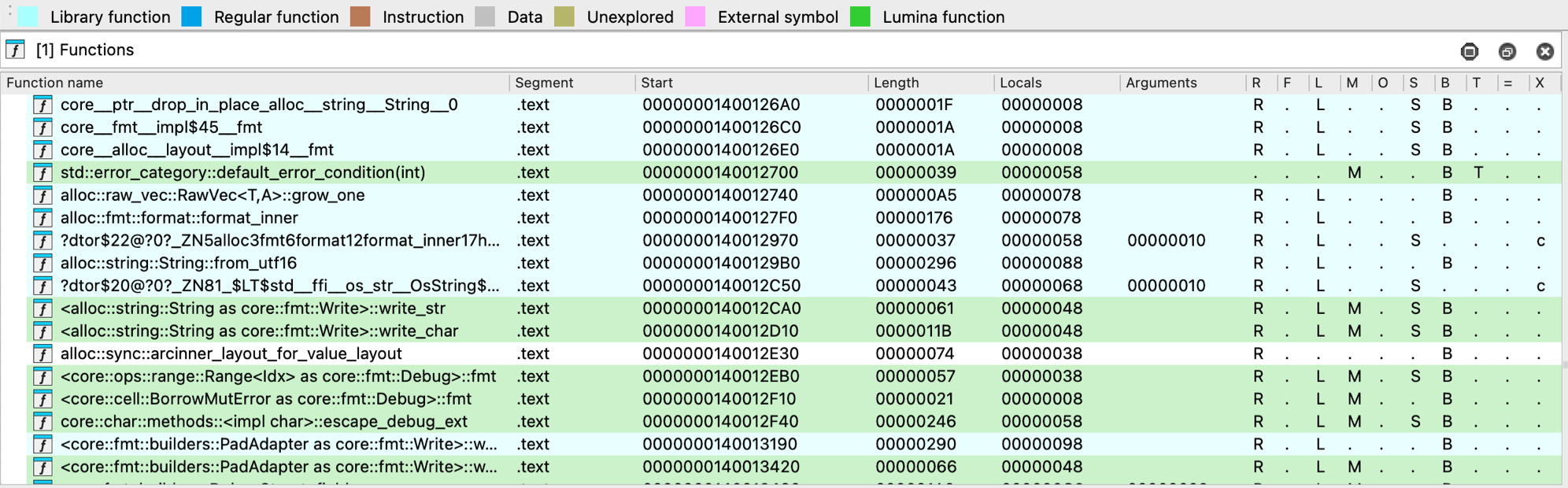Screen dimensions: 1568x488
Task: Click function icon for ?dtor$20 OsString row
Action: tap(43, 286)
